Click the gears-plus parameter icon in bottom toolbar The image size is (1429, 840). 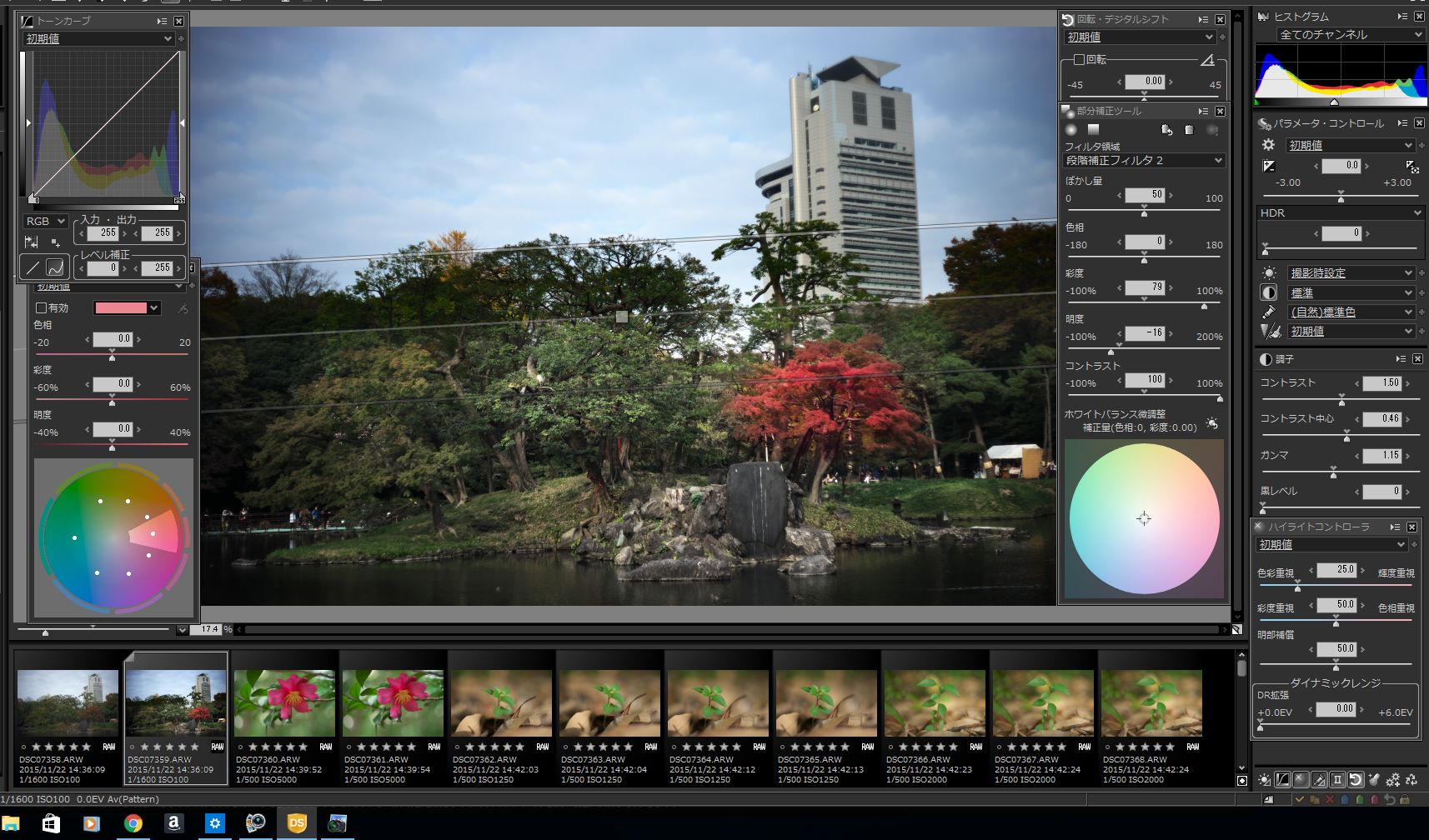pos(1392,780)
